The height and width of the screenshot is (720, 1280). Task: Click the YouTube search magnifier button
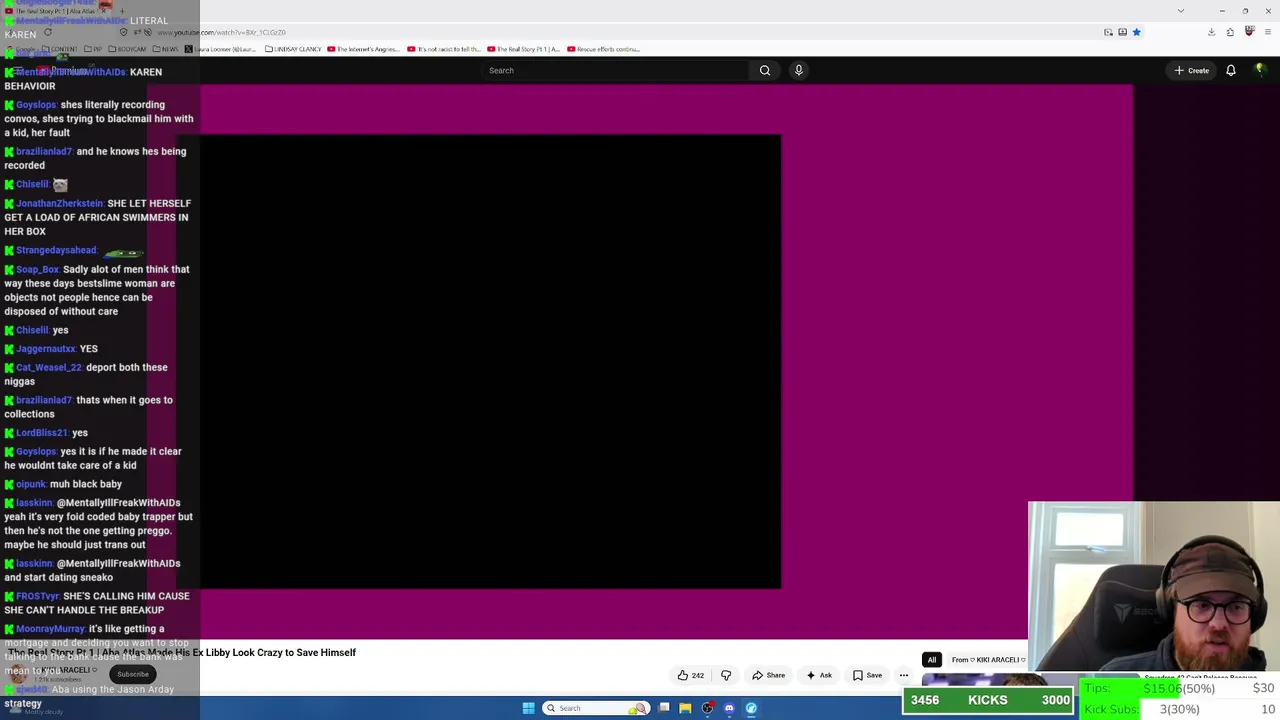[765, 70]
